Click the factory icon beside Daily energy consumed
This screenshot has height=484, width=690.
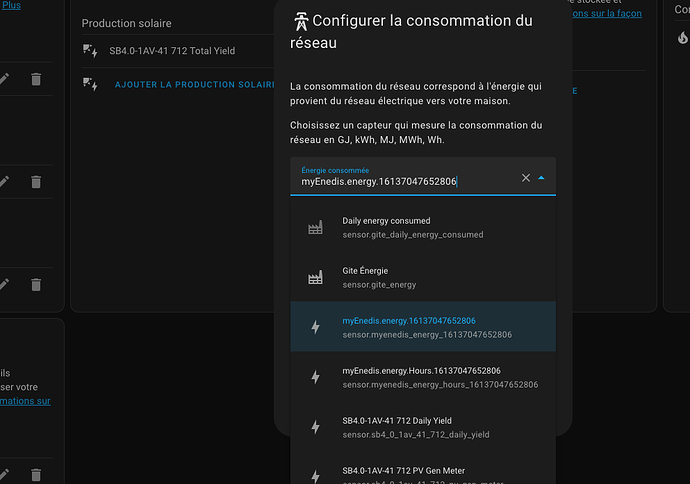[315, 227]
